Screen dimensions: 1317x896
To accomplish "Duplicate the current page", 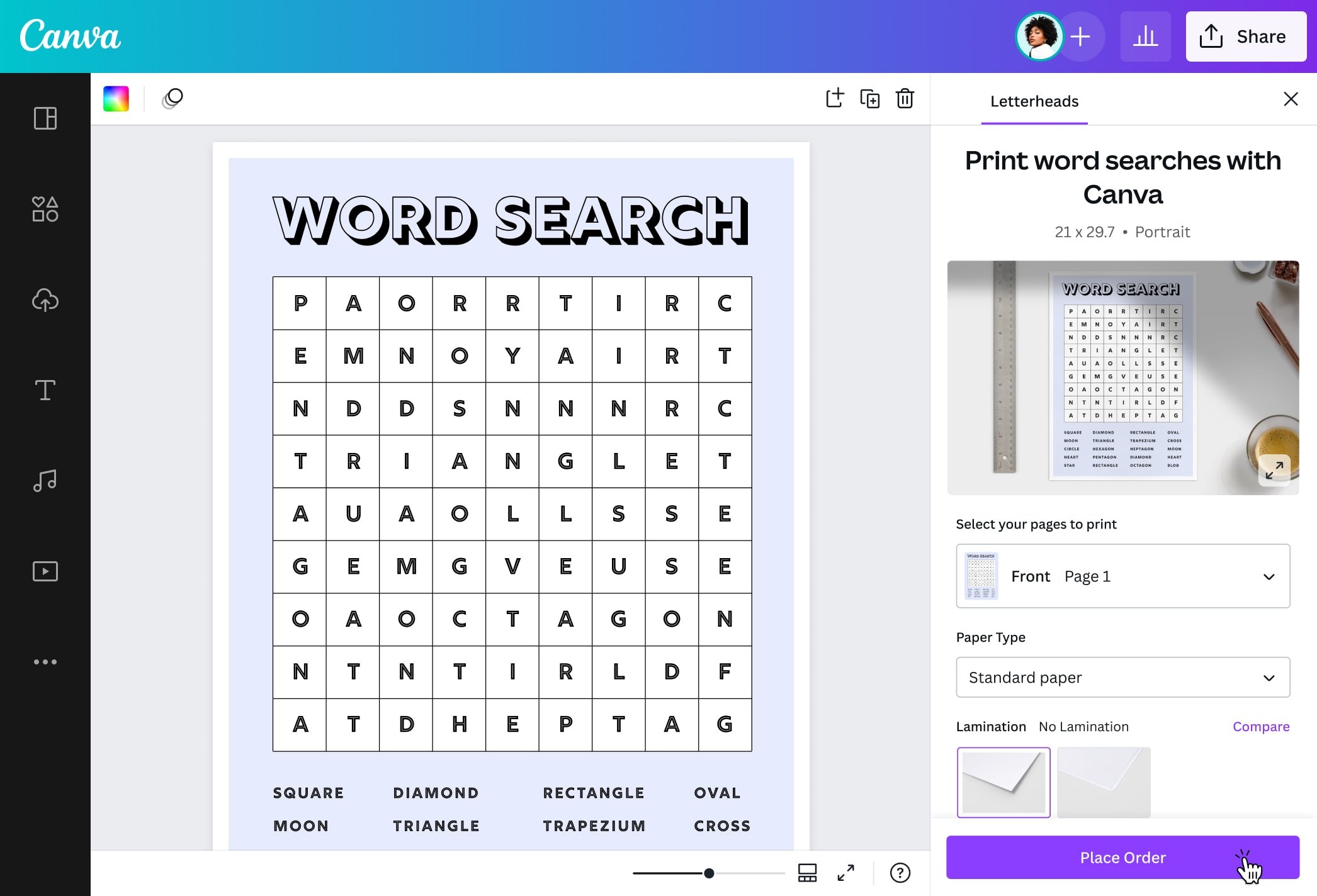I will tap(870, 99).
